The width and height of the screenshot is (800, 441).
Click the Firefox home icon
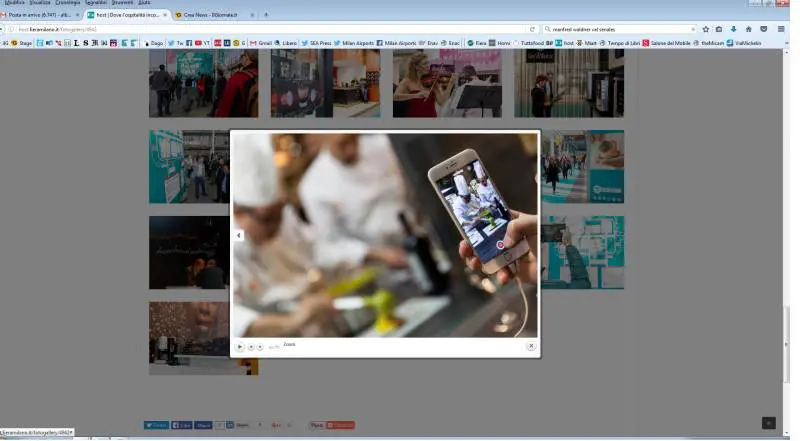pyautogui.click(x=748, y=29)
